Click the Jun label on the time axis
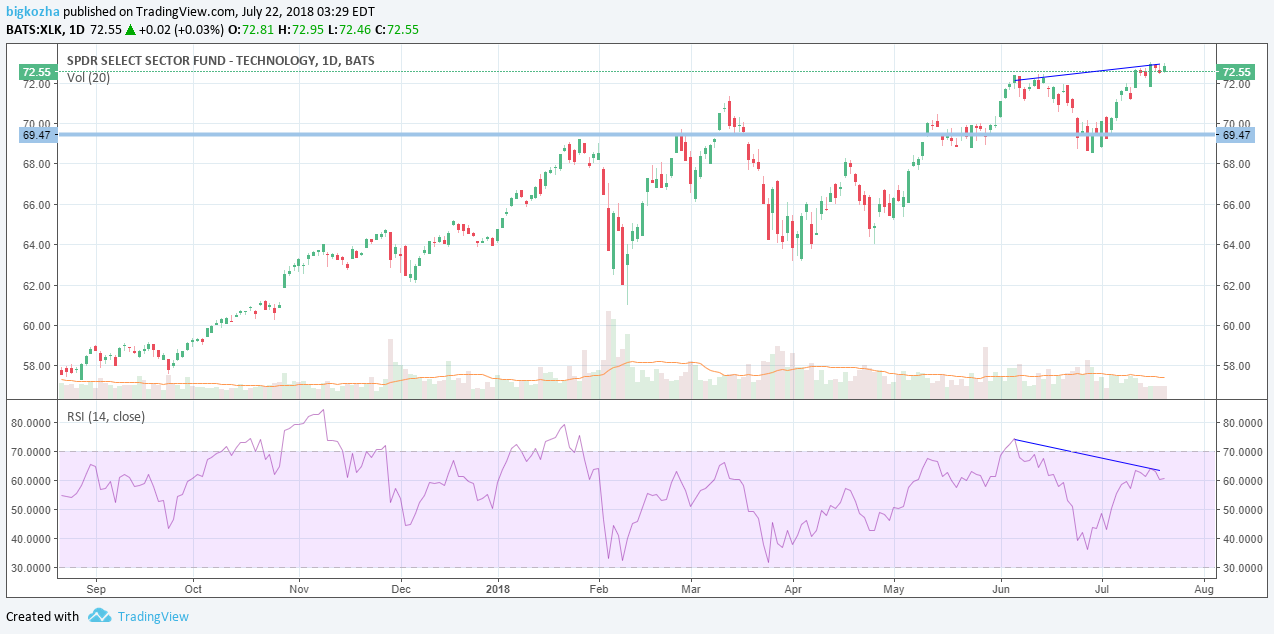The height and width of the screenshot is (634, 1274). 1001,590
